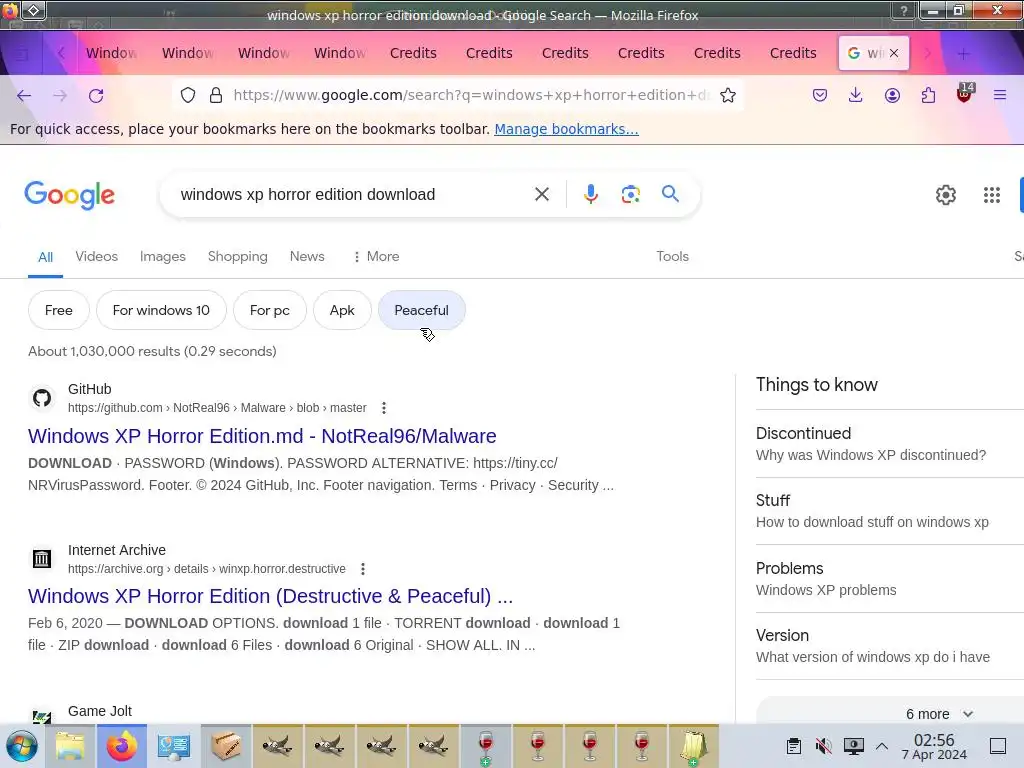
Task: Switch to the Videos results tab
Action: 97,256
